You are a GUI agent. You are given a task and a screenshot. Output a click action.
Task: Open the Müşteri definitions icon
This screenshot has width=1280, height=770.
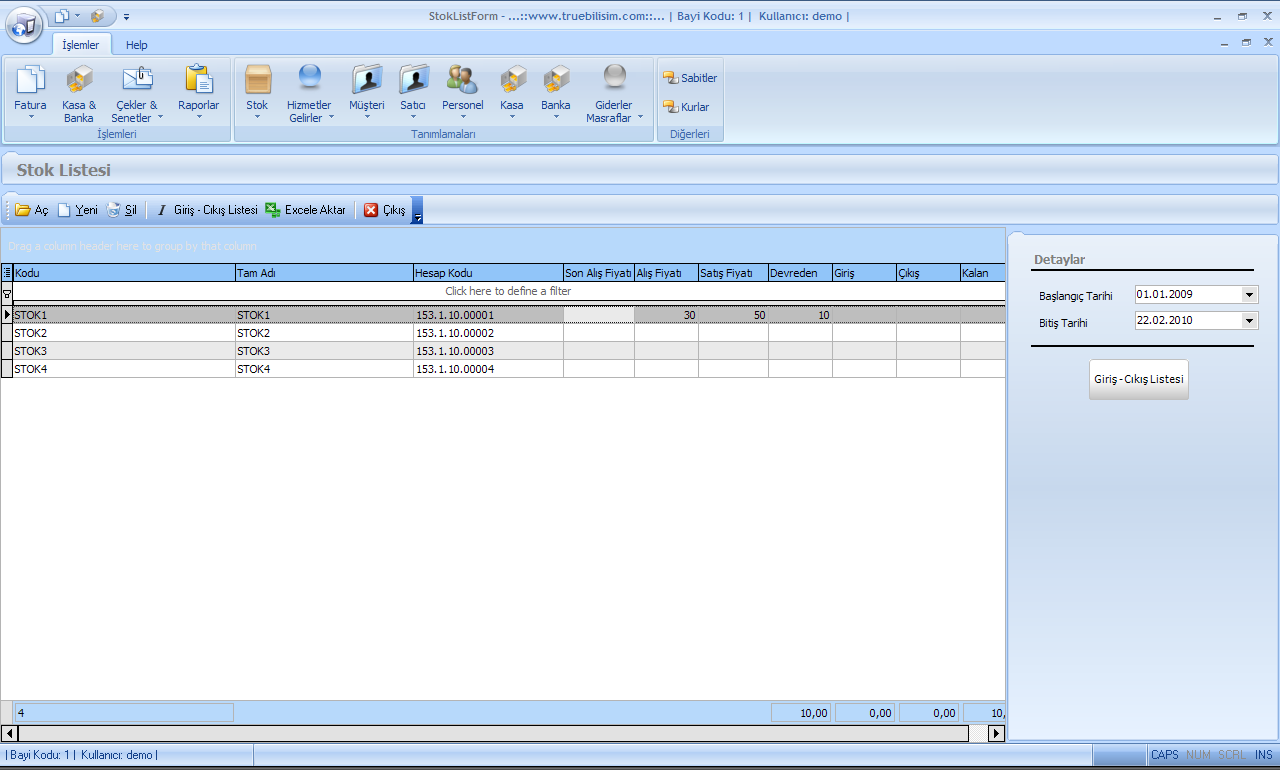coord(366,81)
